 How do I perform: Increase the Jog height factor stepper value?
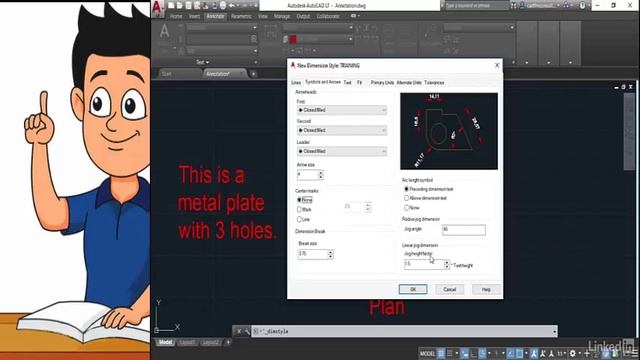tap(447, 262)
